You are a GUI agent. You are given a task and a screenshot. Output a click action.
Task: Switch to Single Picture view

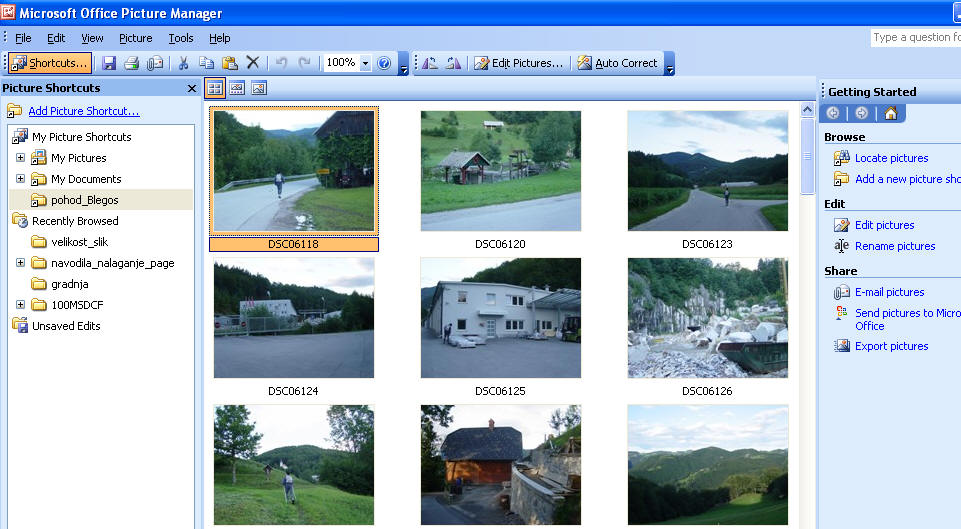coord(259,88)
